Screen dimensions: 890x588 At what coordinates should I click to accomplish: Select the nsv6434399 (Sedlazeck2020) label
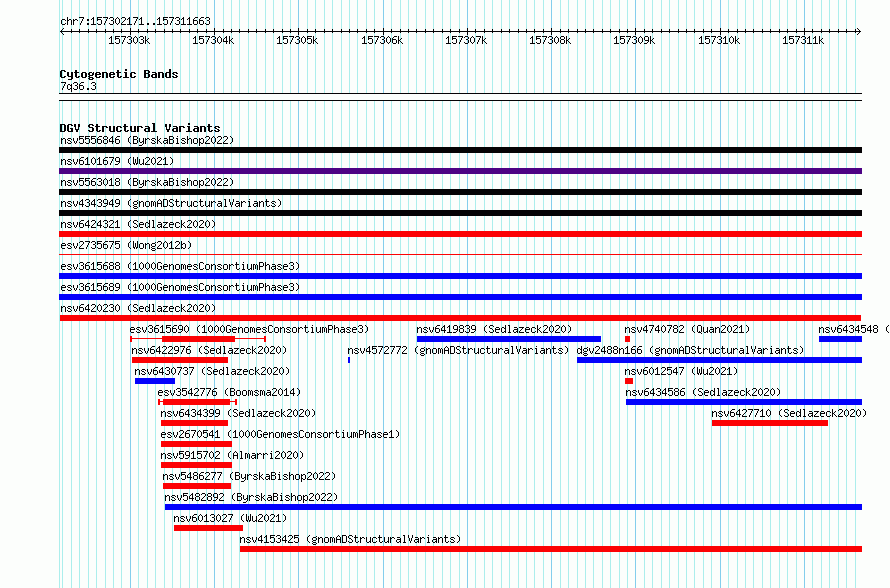pyautogui.click(x=238, y=413)
